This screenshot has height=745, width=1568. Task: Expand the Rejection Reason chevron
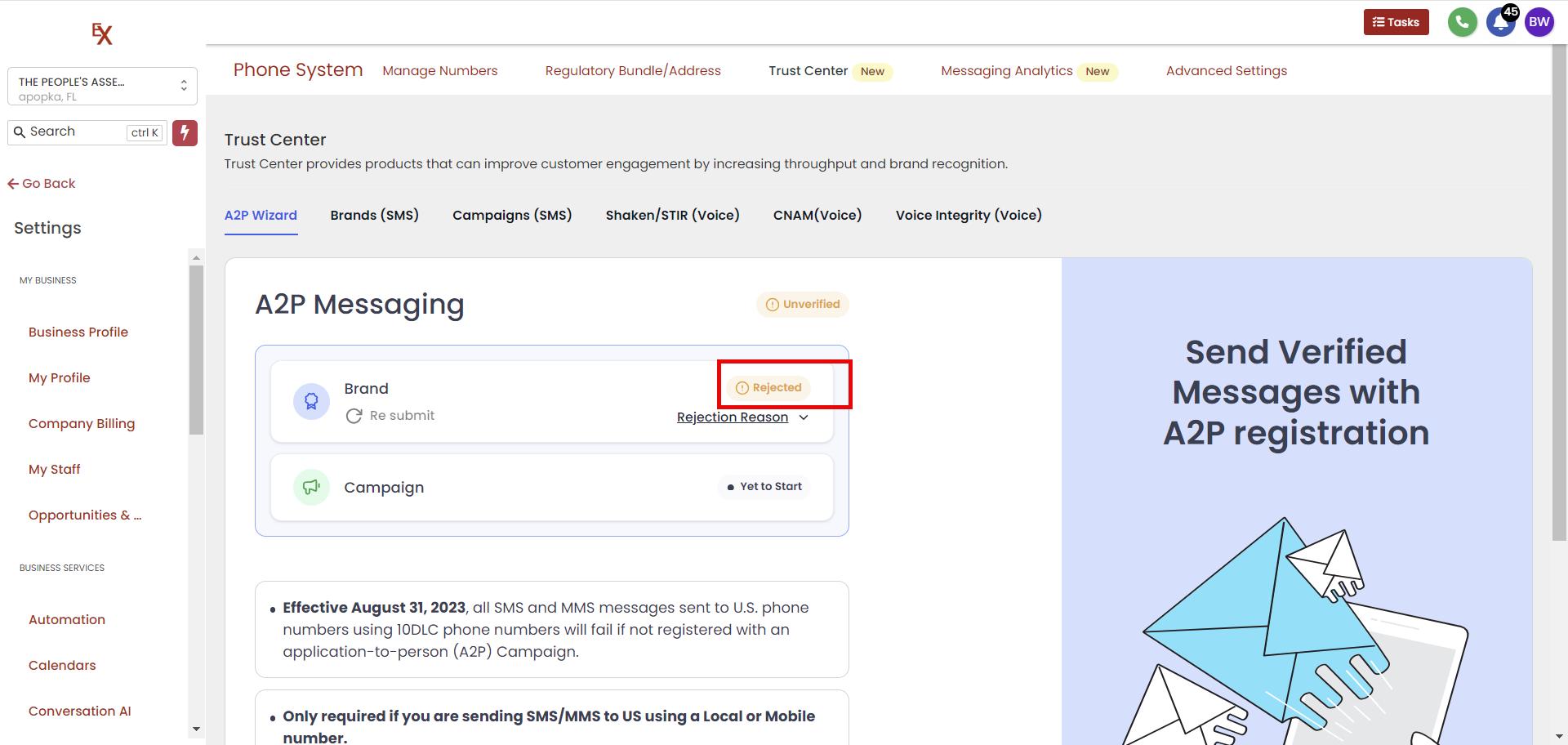pyautogui.click(x=804, y=417)
